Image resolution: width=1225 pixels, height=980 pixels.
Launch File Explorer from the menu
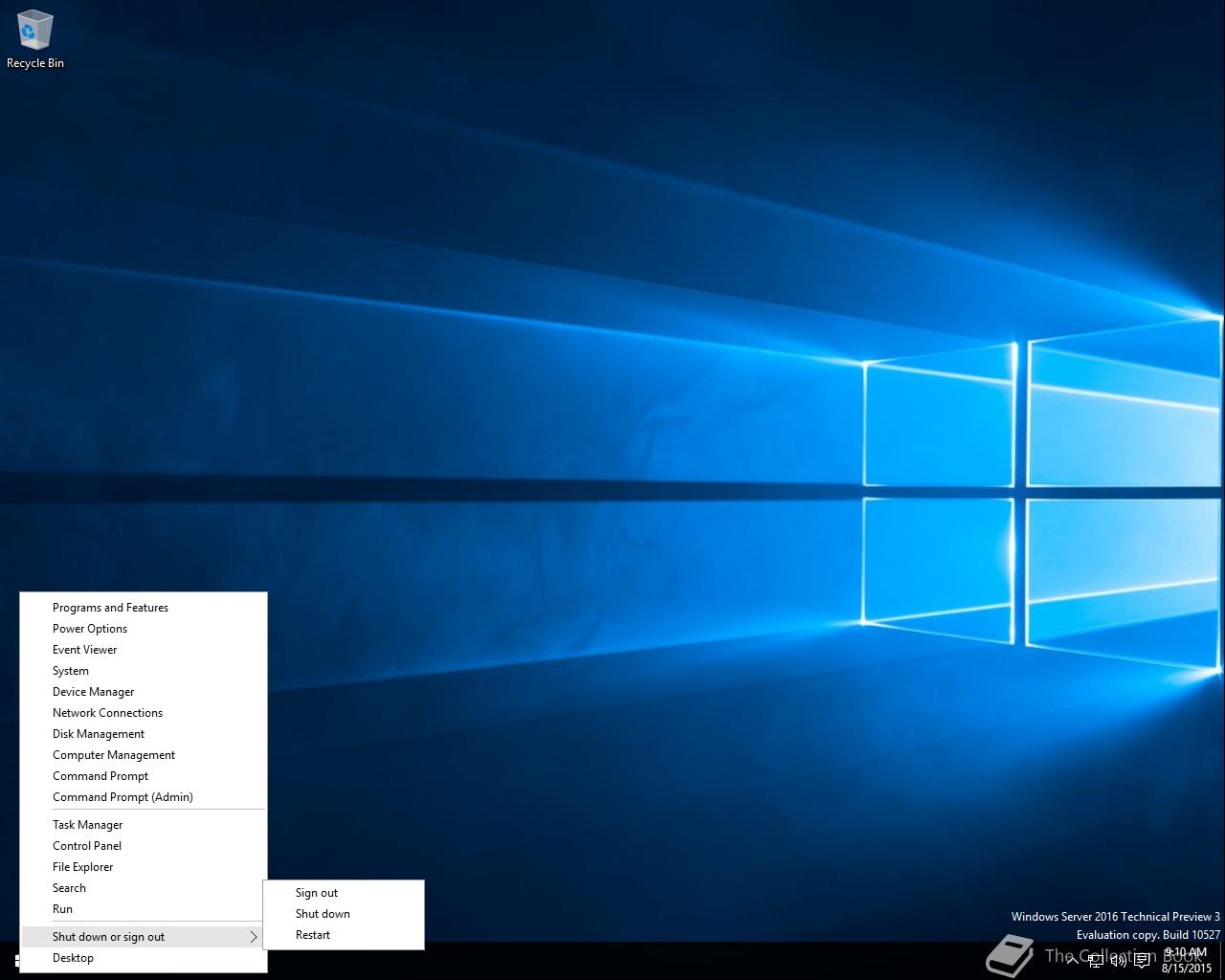(x=143, y=867)
